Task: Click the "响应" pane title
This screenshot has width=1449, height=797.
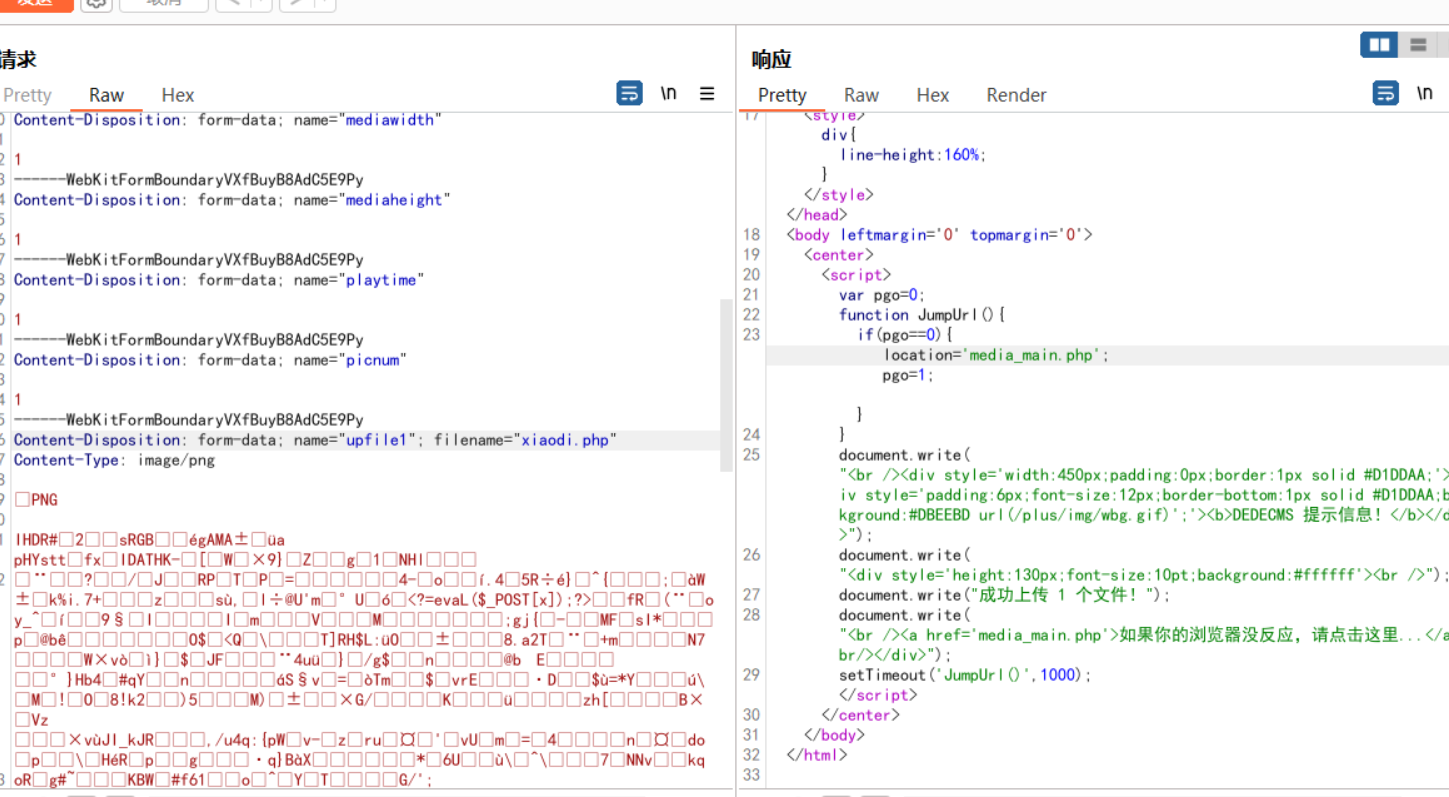Action: point(771,60)
